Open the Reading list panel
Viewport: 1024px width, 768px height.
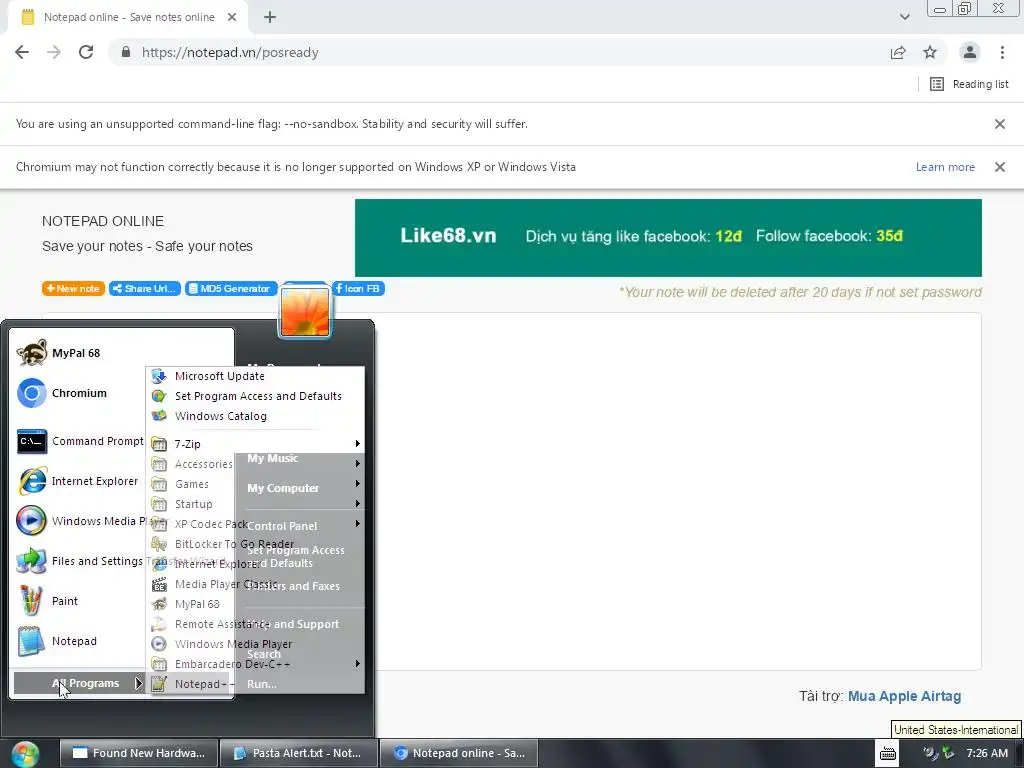coord(969,84)
